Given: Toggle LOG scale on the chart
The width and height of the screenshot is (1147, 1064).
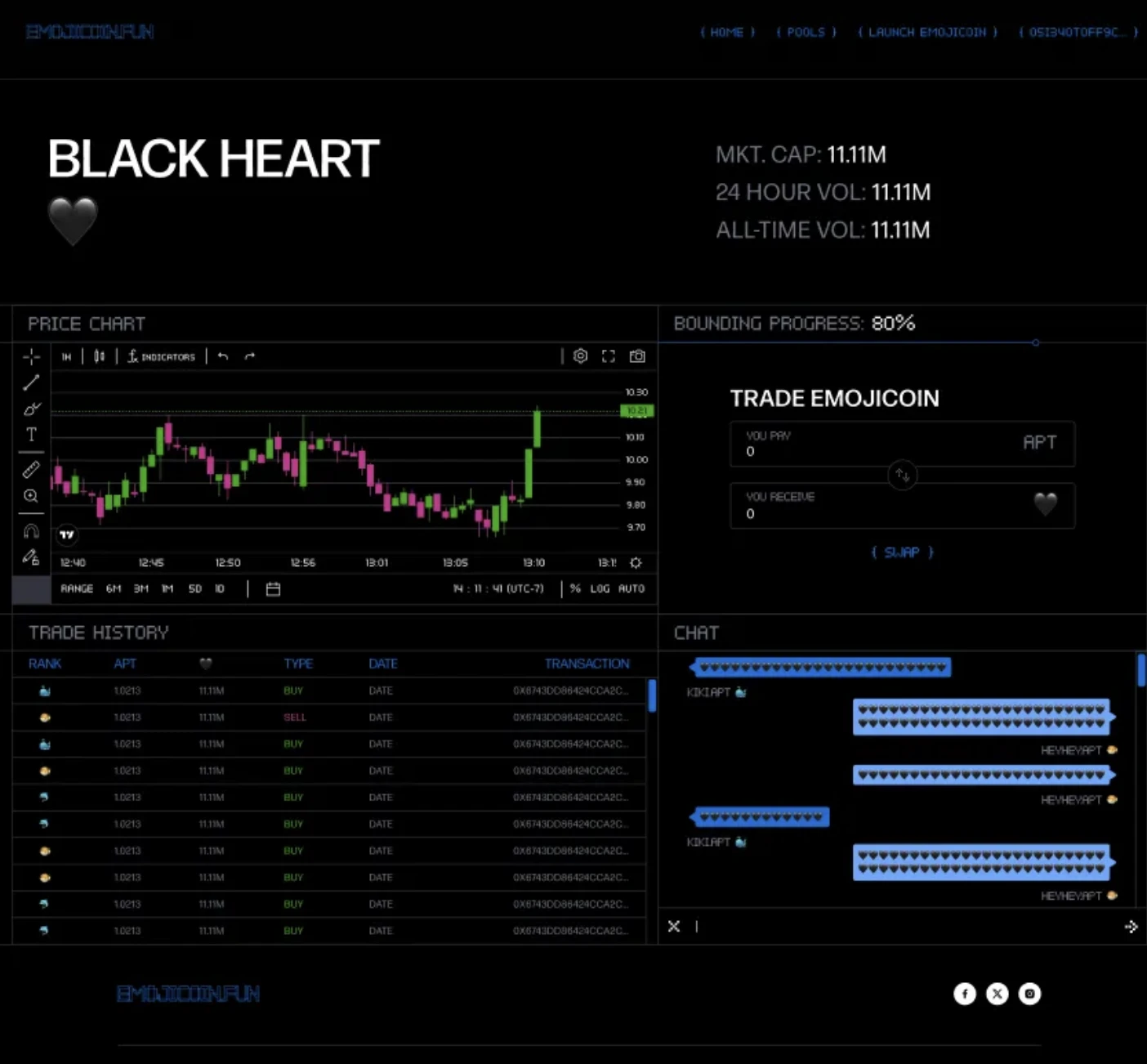Looking at the screenshot, I should pos(600,588).
